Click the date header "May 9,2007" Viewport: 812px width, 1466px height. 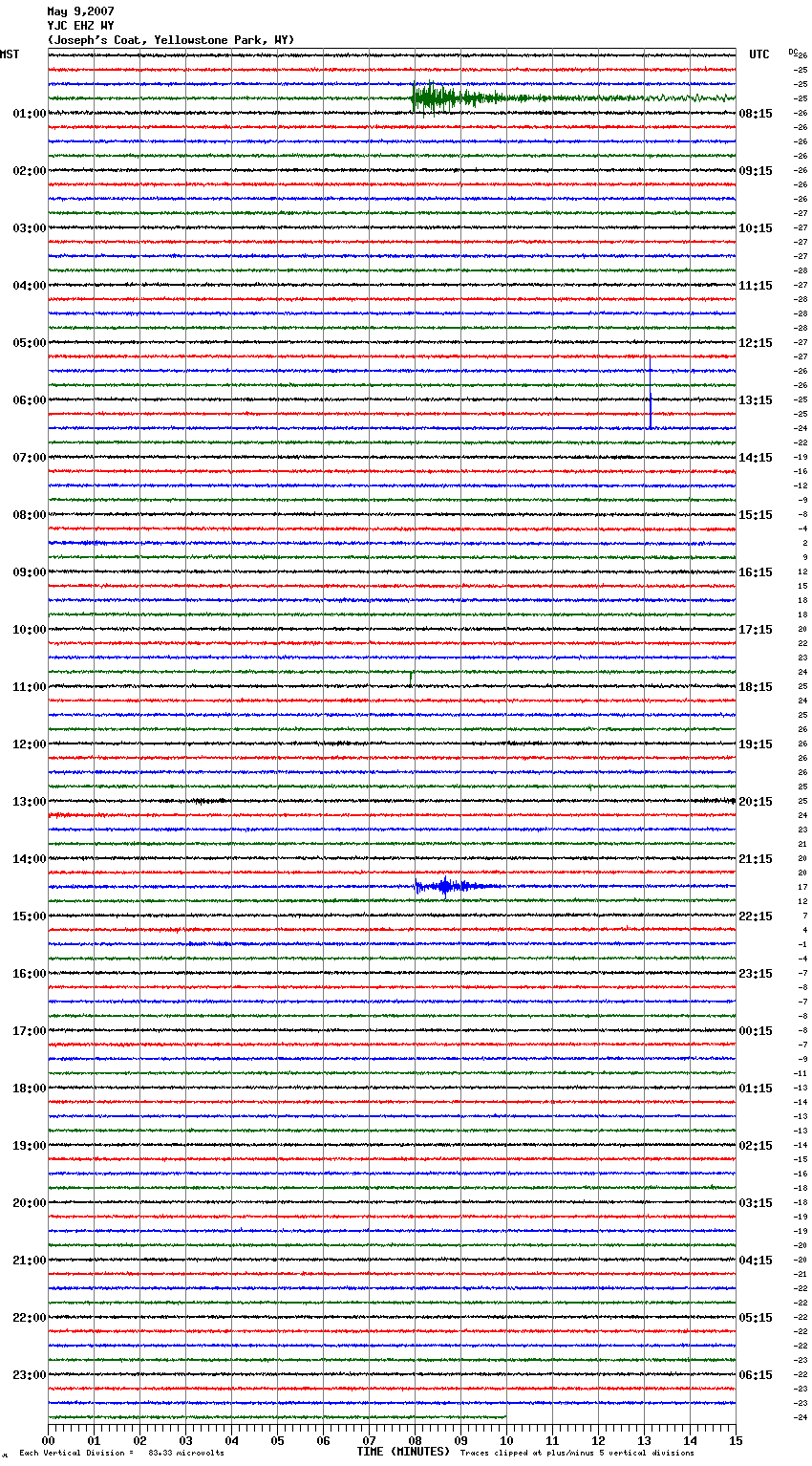pyautogui.click(x=80, y=11)
